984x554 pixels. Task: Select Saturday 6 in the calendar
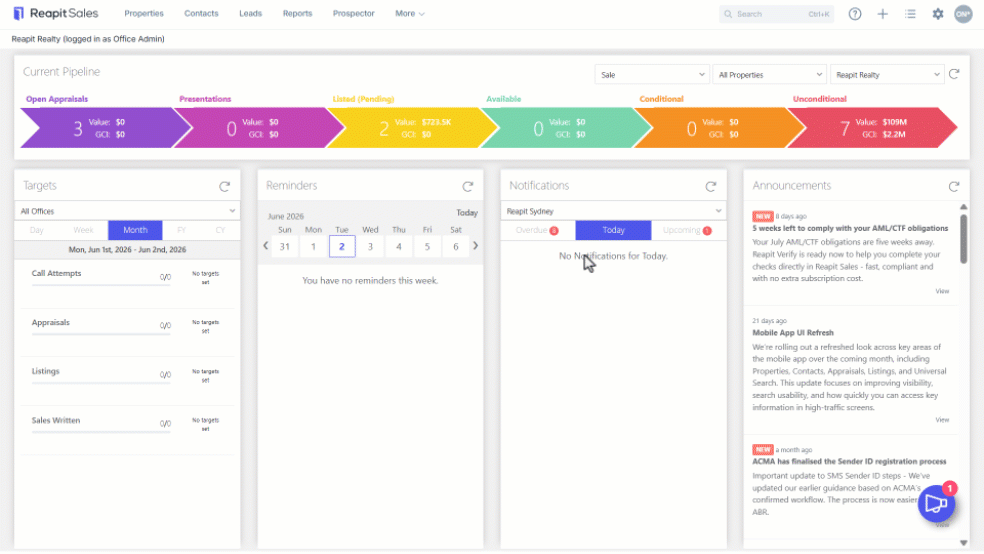click(456, 247)
